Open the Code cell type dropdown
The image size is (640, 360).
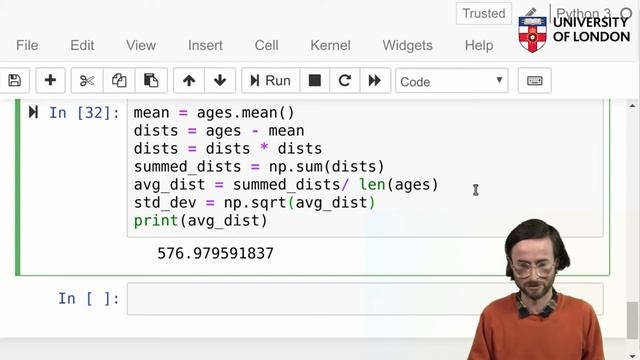pyautogui.click(x=452, y=81)
